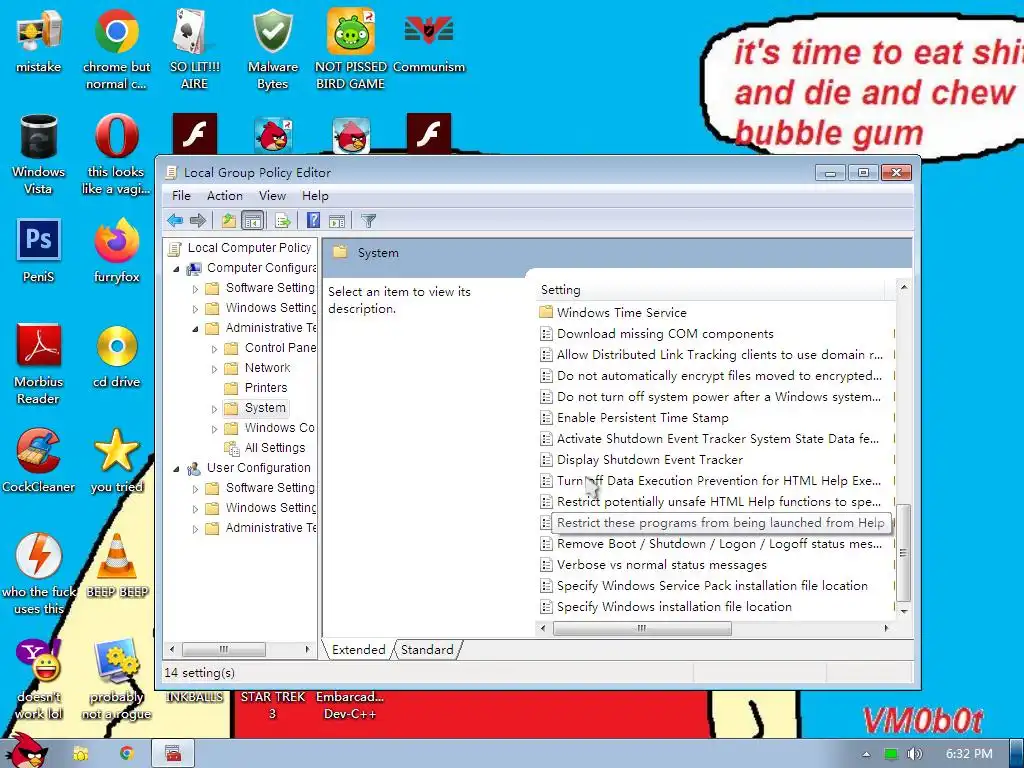Open the Help menu
1024x768 pixels.
tap(315, 195)
